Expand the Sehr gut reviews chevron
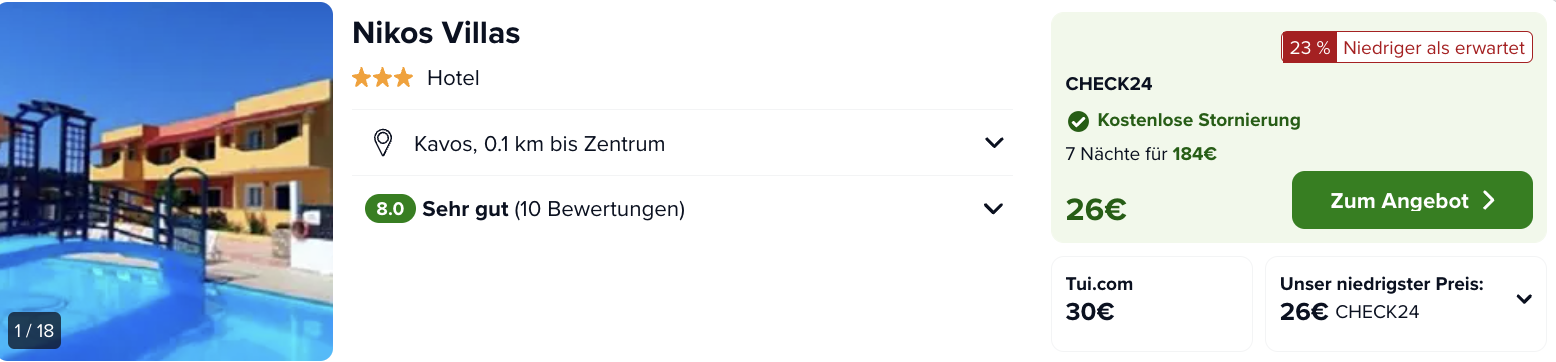The image size is (1556, 362). click(x=993, y=209)
